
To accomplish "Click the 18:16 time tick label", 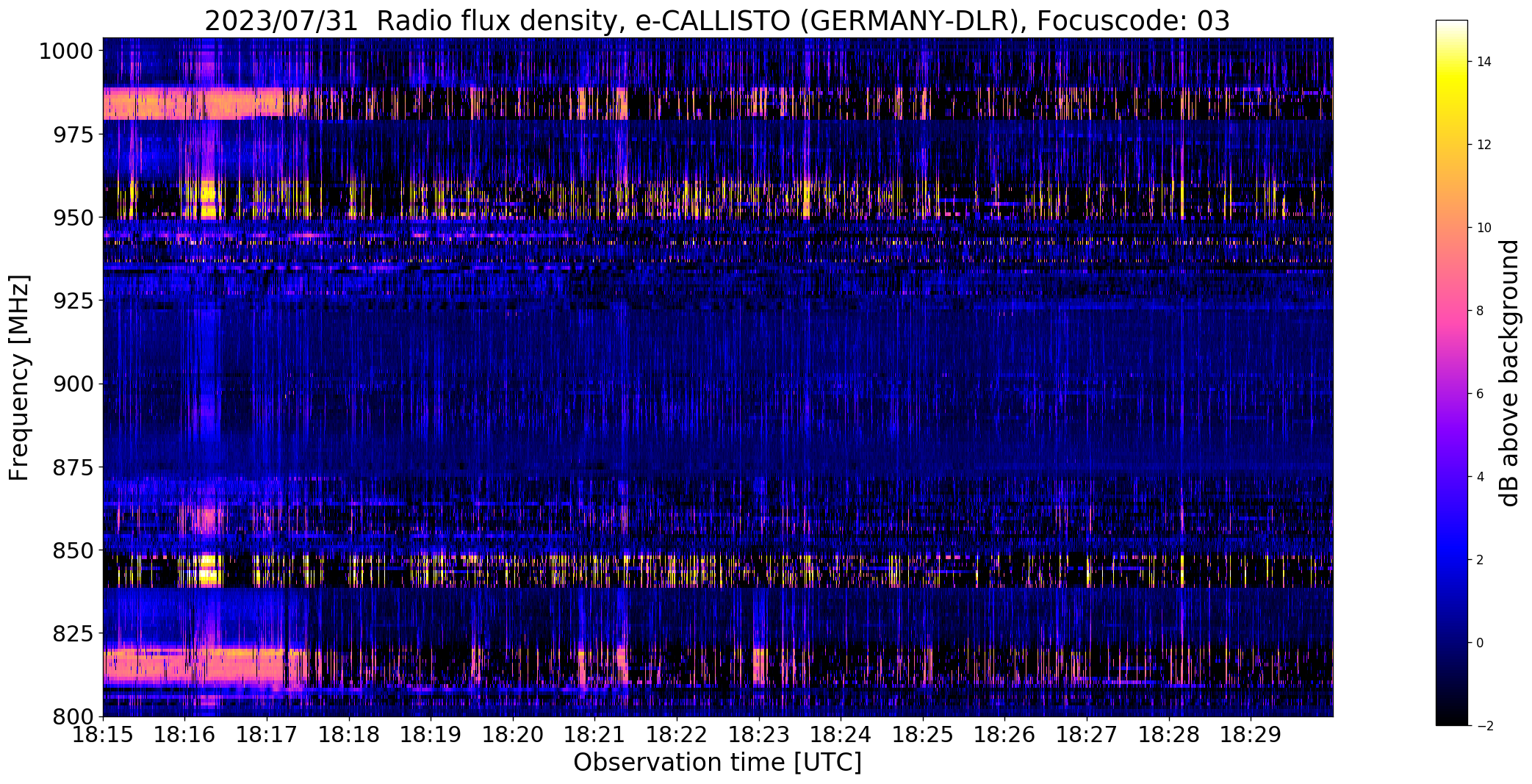I will click(x=185, y=735).
